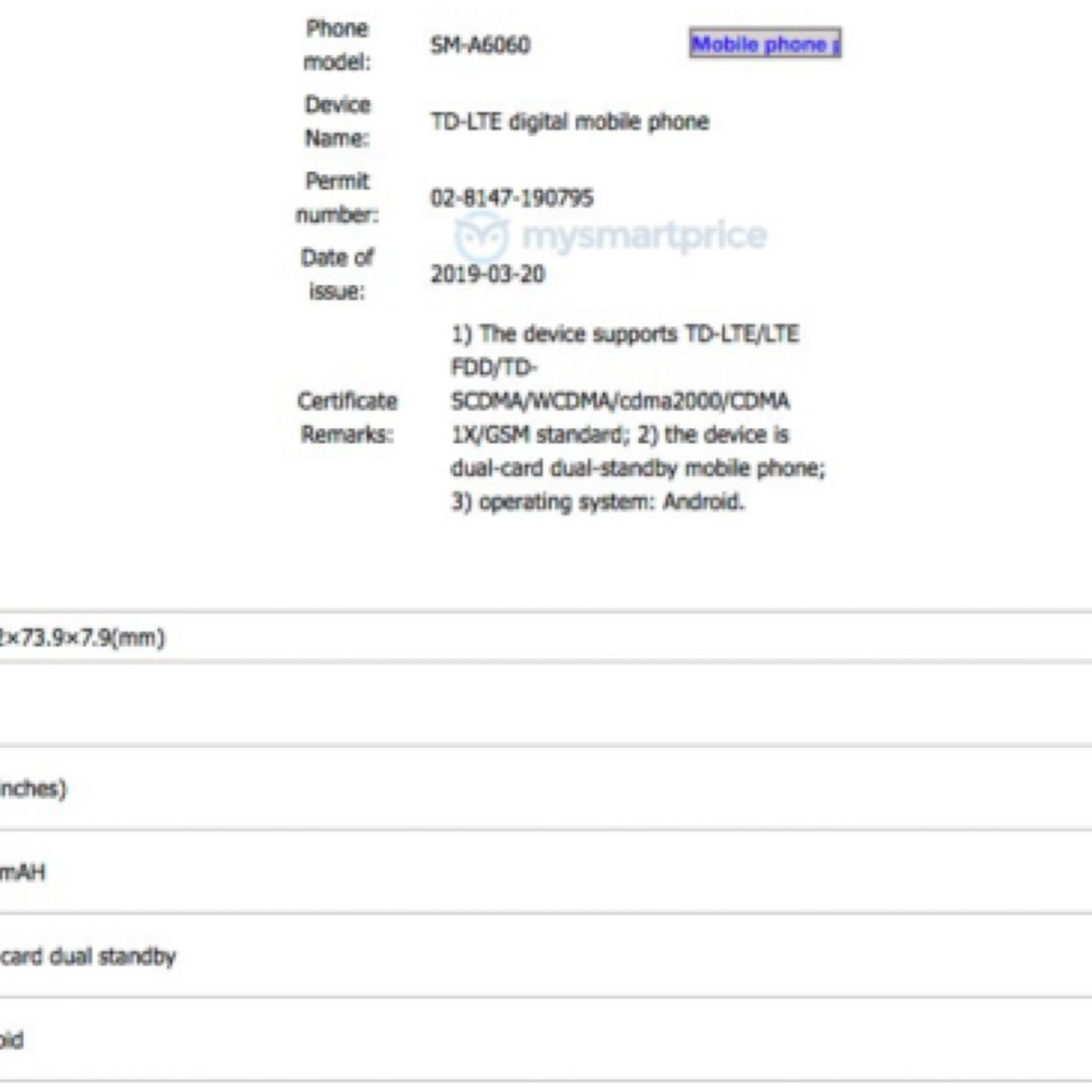Click the "Phone model:" label
Viewport: 1092px width, 1092px height.
(x=336, y=45)
